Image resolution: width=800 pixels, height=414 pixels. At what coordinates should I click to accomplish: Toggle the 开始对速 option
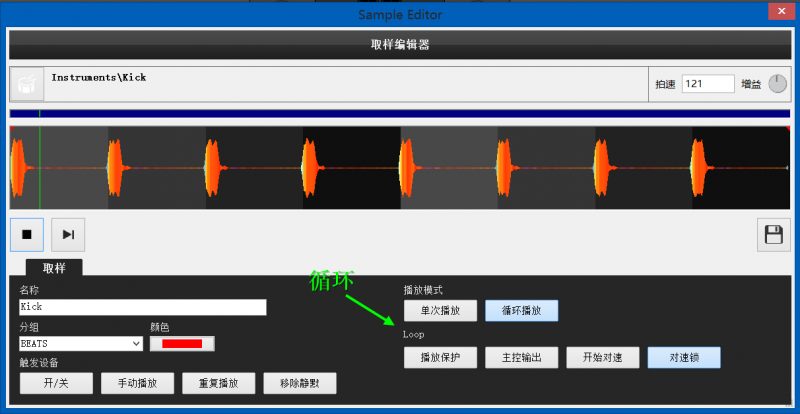(603, 358)
